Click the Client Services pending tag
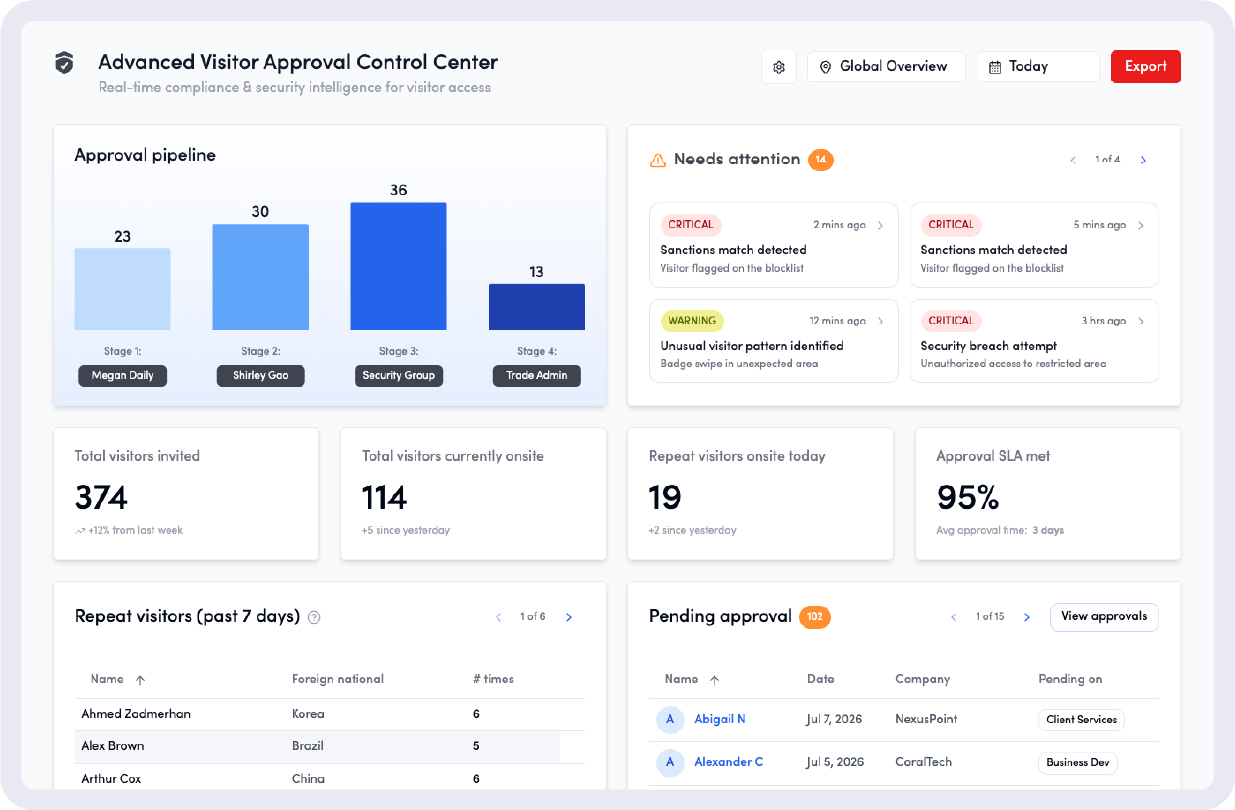 point(1081,719)
